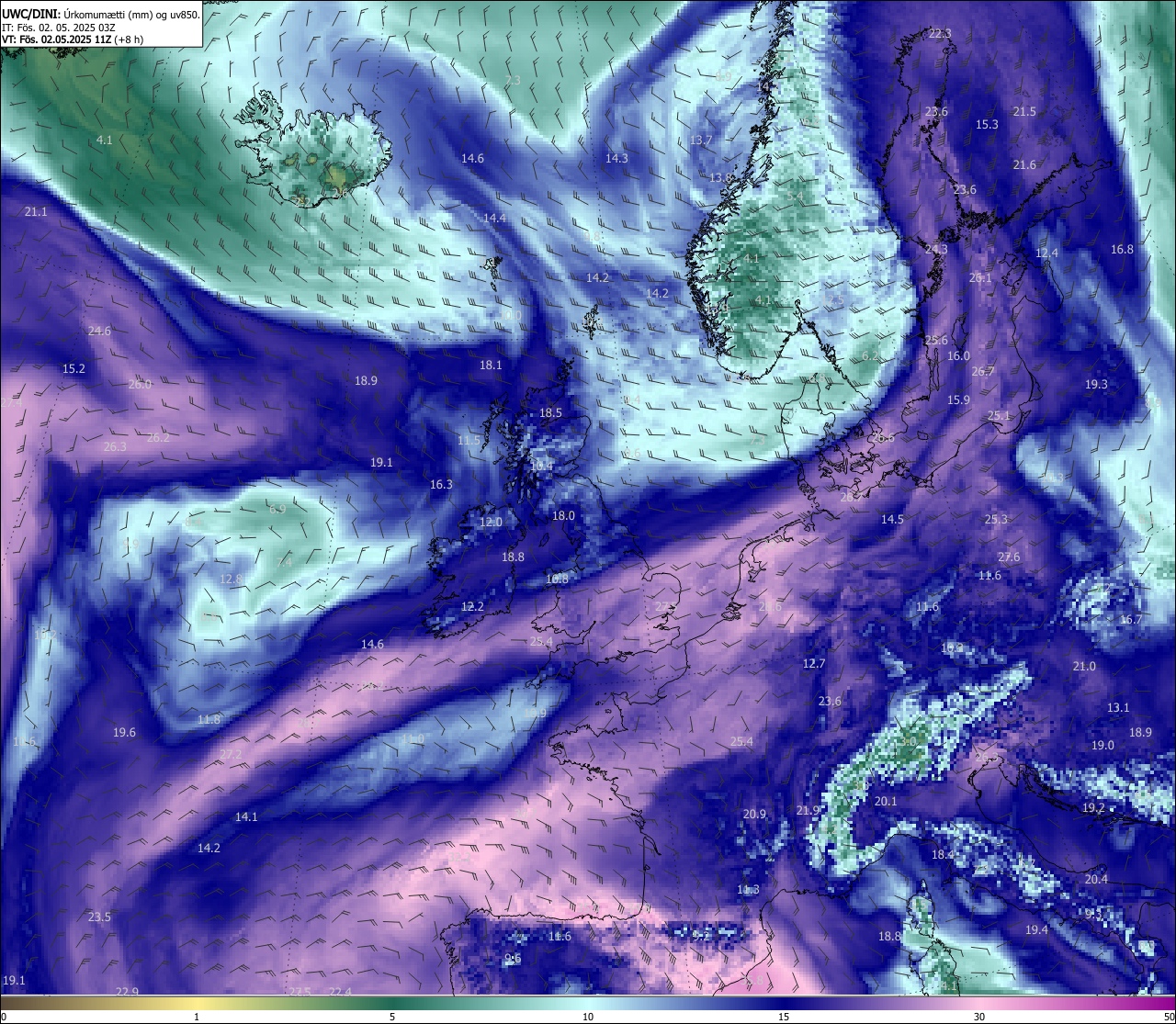Click the map value 14.5
The height and width of the screenshot is (1024, 1176).
tap(892, 520)
